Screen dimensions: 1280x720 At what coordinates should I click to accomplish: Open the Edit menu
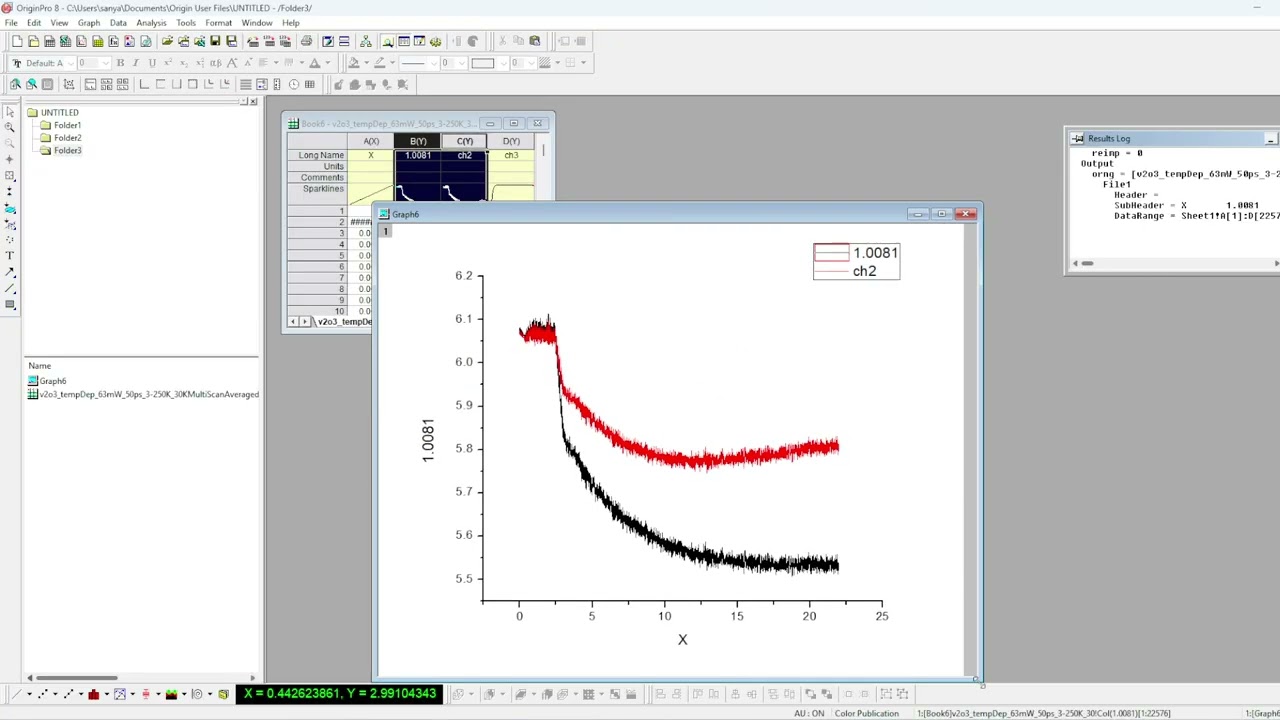pyautogui.click(x=34, y=23)
